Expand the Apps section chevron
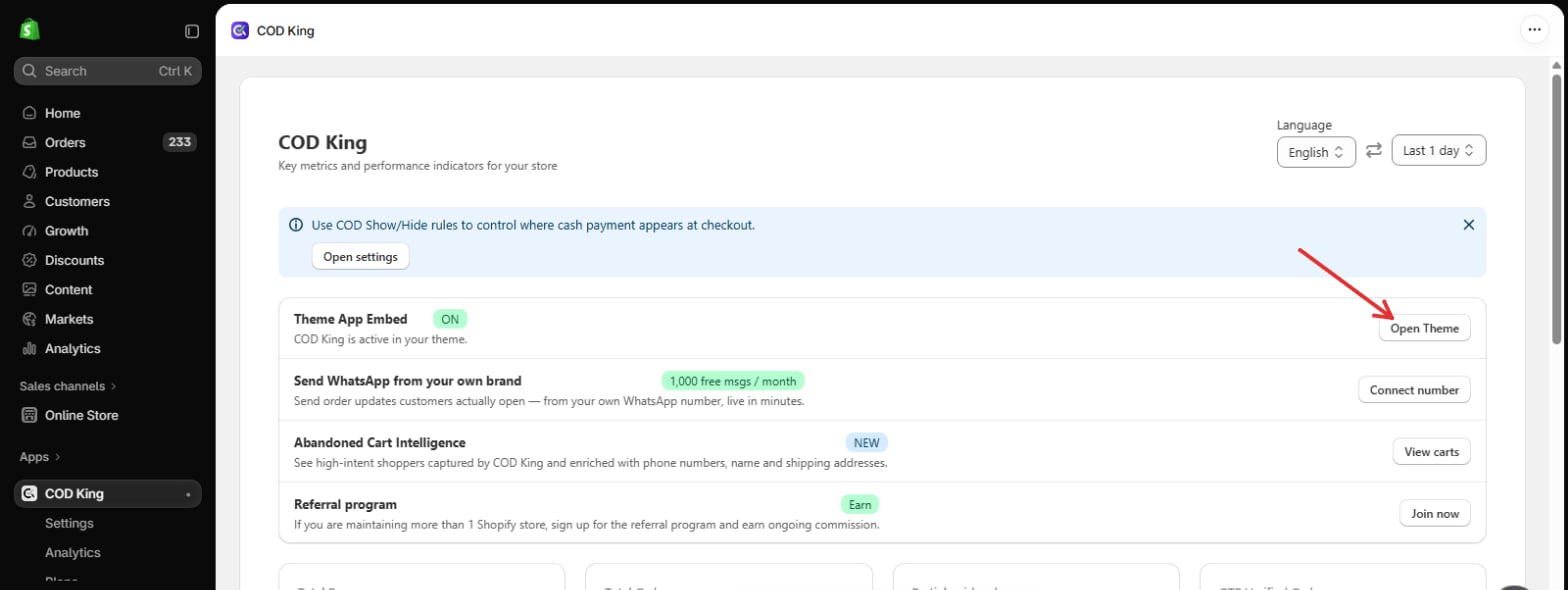 (x=58, y=457)
